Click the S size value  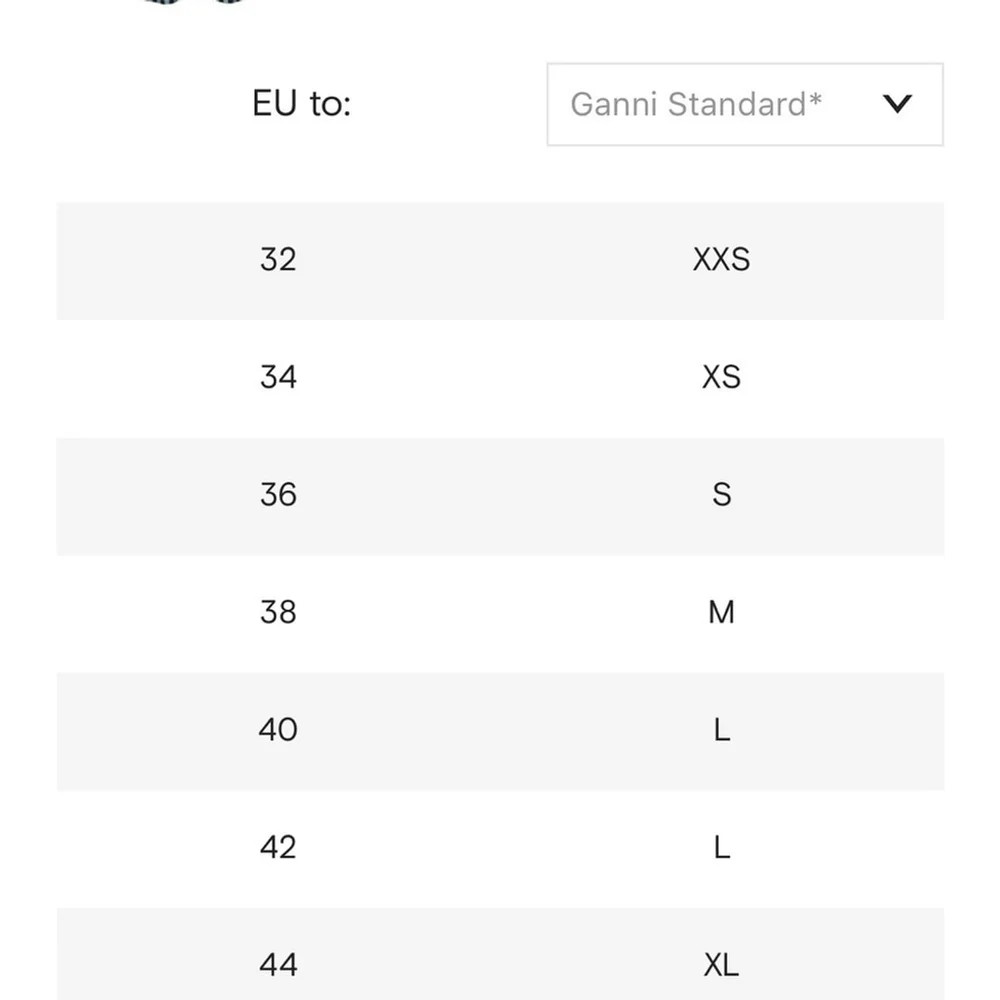721,495
